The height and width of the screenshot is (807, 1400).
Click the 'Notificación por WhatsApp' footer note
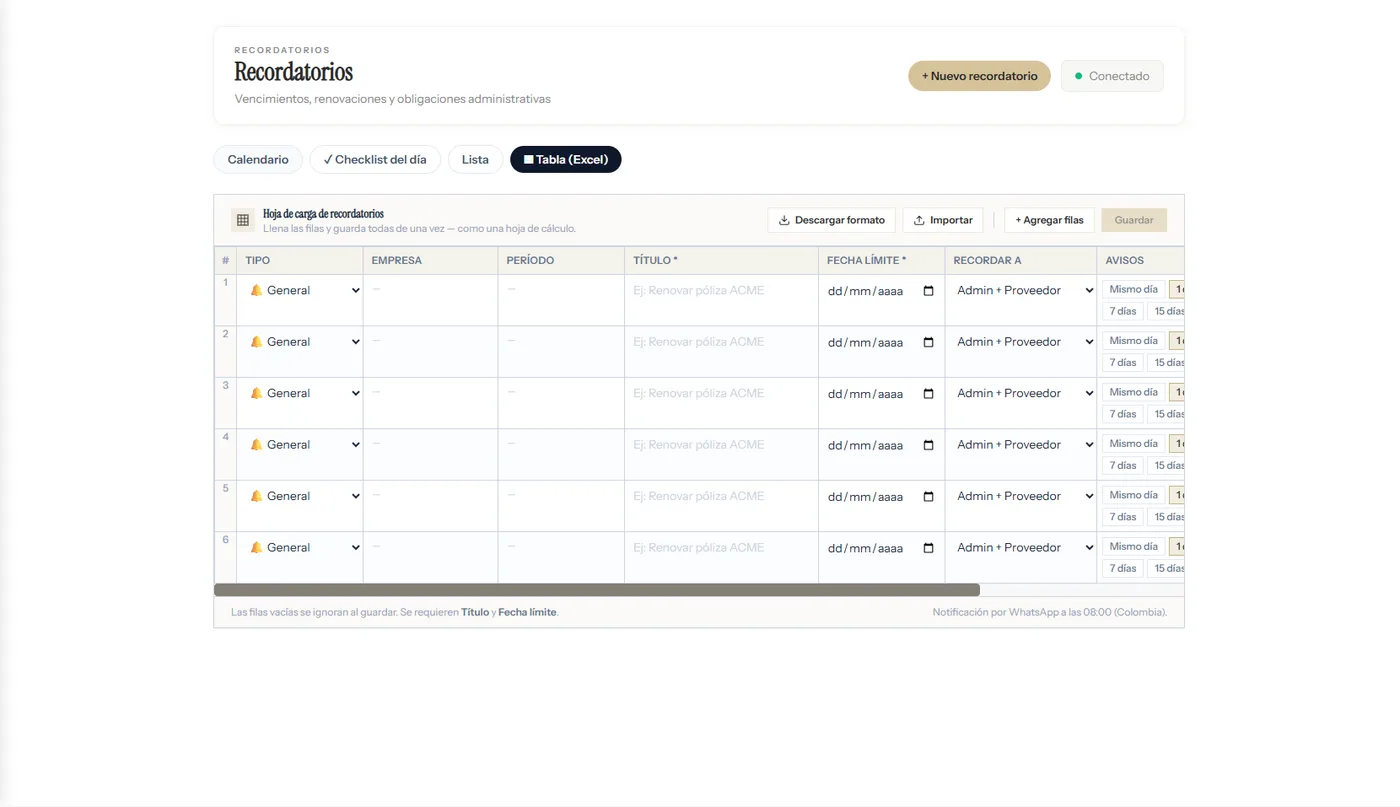[1049, 612]
